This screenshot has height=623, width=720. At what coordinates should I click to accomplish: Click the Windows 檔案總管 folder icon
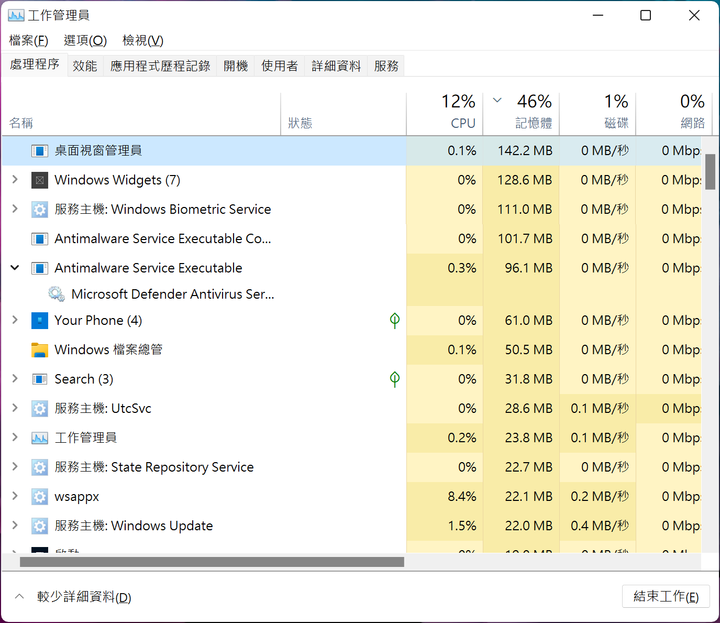coord(39,350)
